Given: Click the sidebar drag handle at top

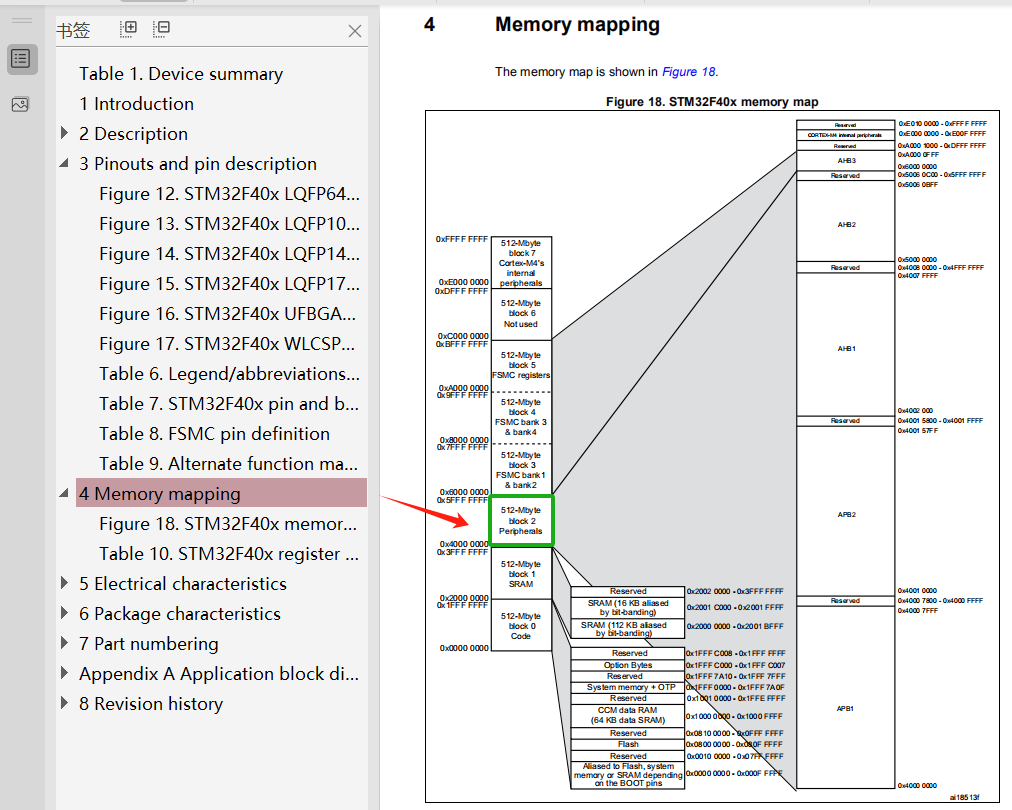Looking at the screenshot, I should (x=20, y=20).
